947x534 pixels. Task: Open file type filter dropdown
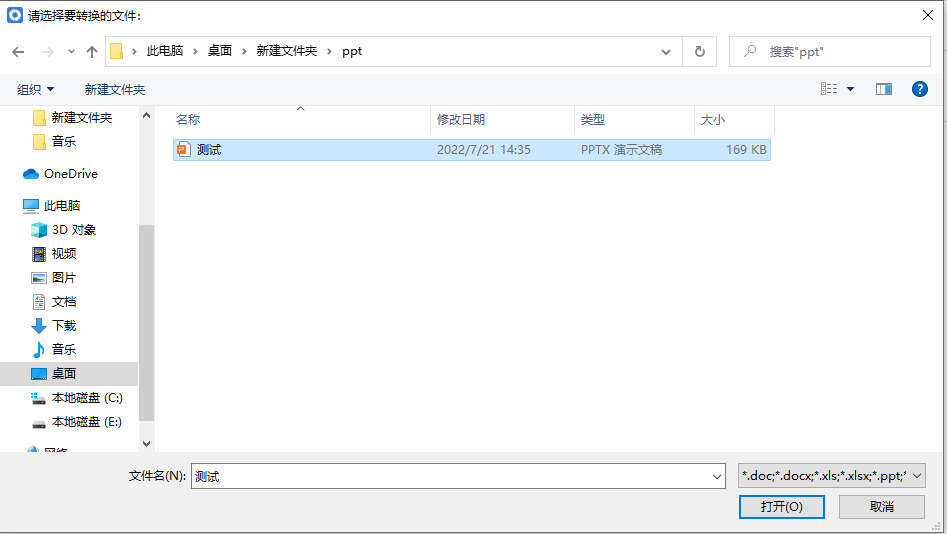pyautogui.click(x=832, y=476)
